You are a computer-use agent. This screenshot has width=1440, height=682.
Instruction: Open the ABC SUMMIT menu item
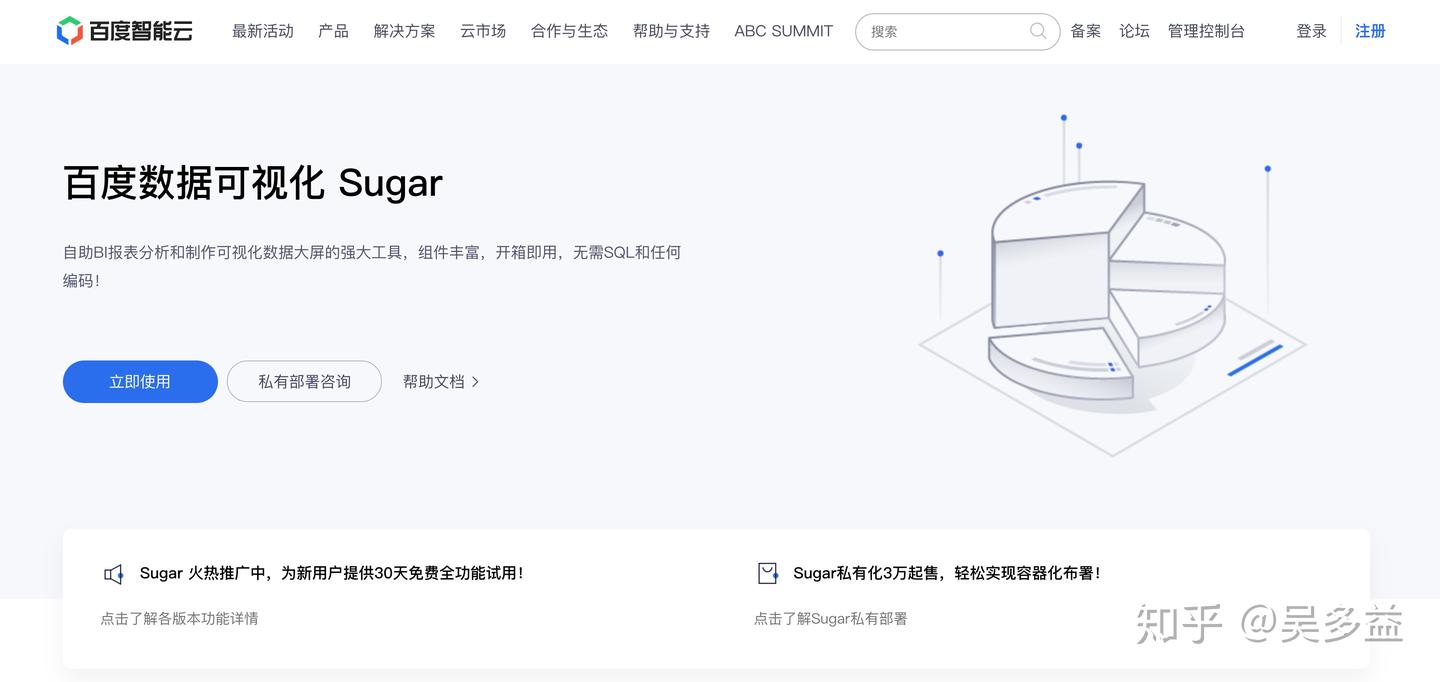(x=783, y=31)
